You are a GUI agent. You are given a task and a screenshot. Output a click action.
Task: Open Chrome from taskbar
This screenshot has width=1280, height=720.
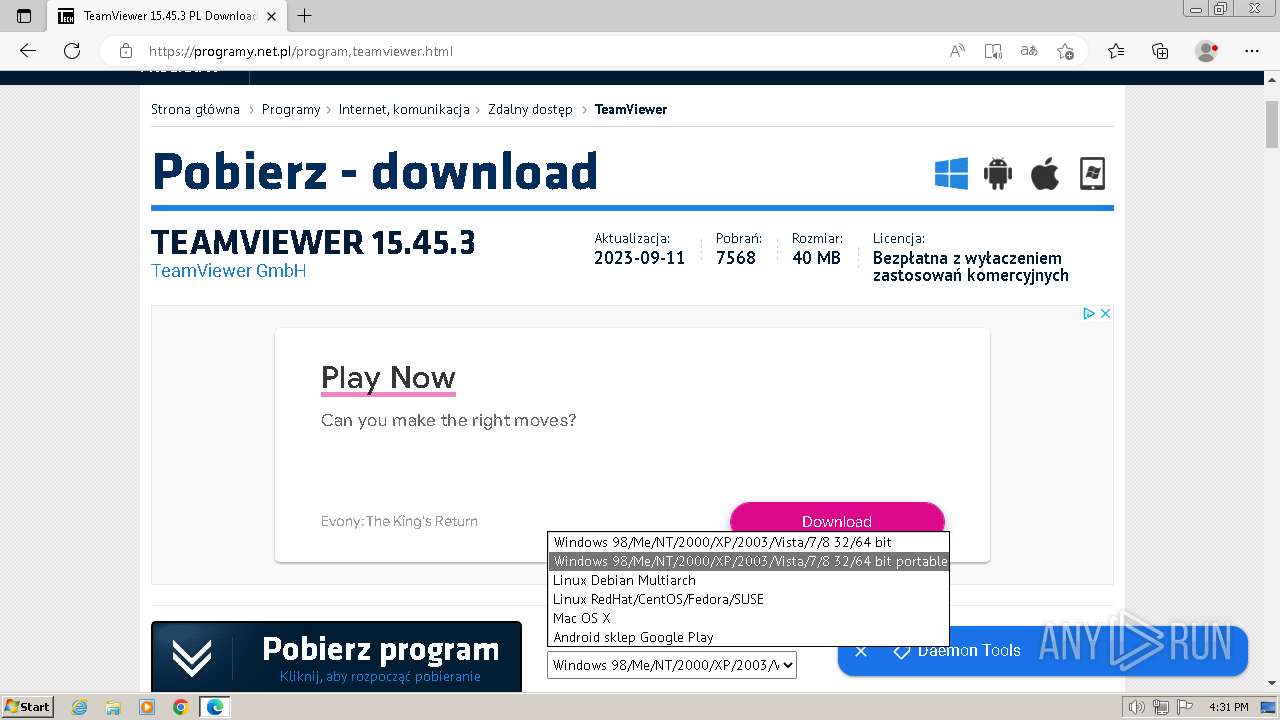[x=180, y=707]
